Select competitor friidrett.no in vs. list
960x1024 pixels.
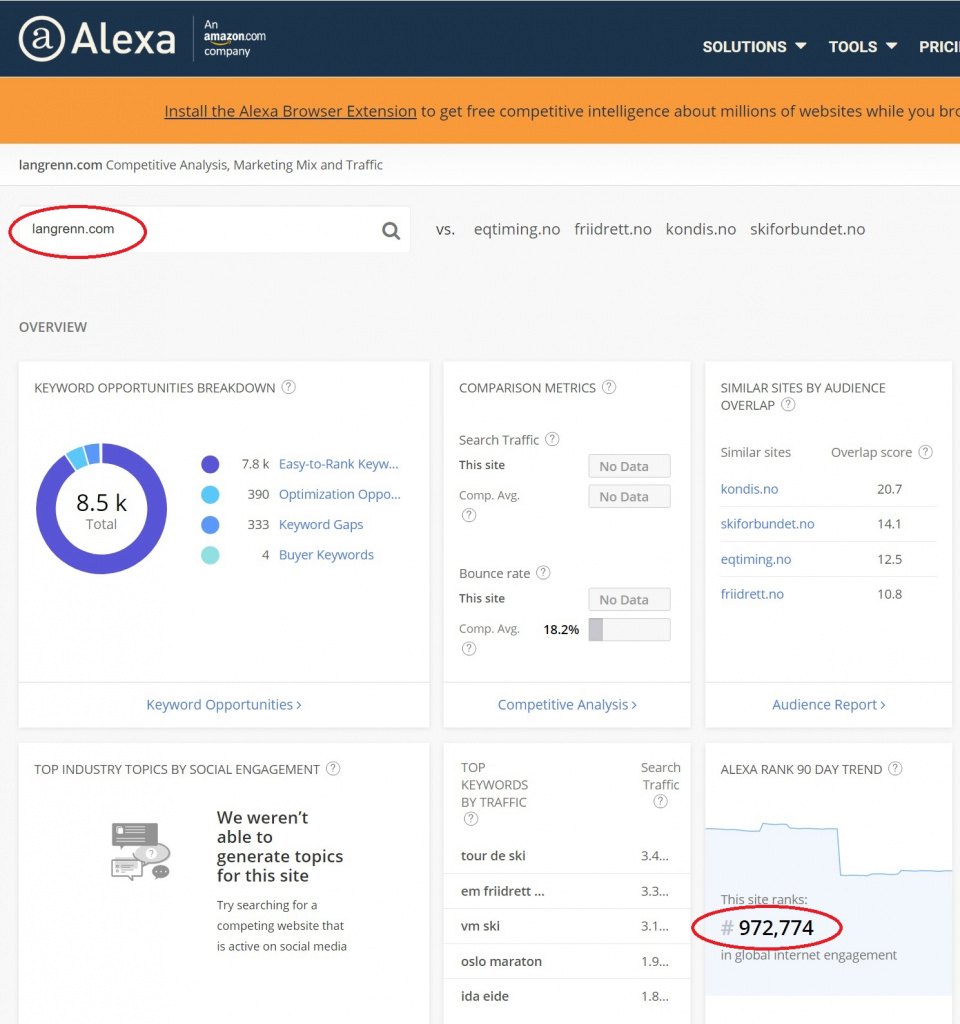click(x=613, y=229)
